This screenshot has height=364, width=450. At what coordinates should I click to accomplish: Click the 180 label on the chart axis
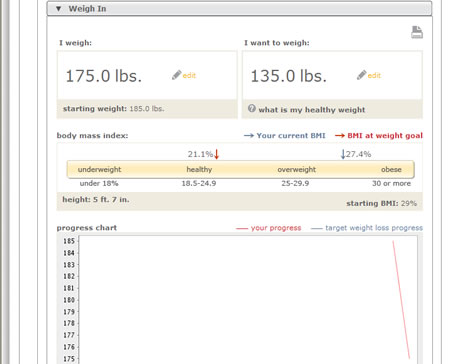pos(69,300)
